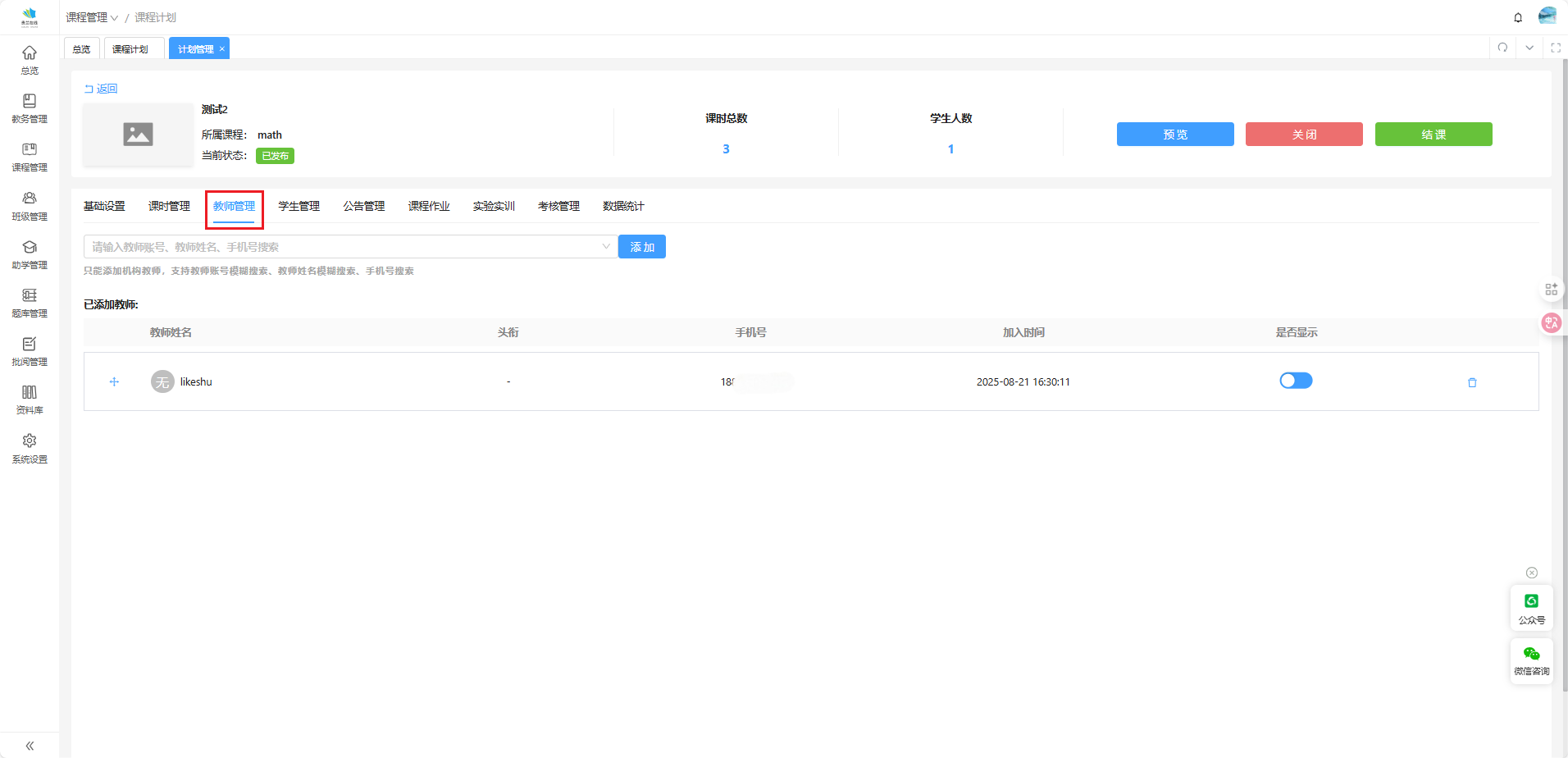This screenshot has height=758, width=1568.
Task: Collapse the left sidebar menu
Action: (30, 746)
